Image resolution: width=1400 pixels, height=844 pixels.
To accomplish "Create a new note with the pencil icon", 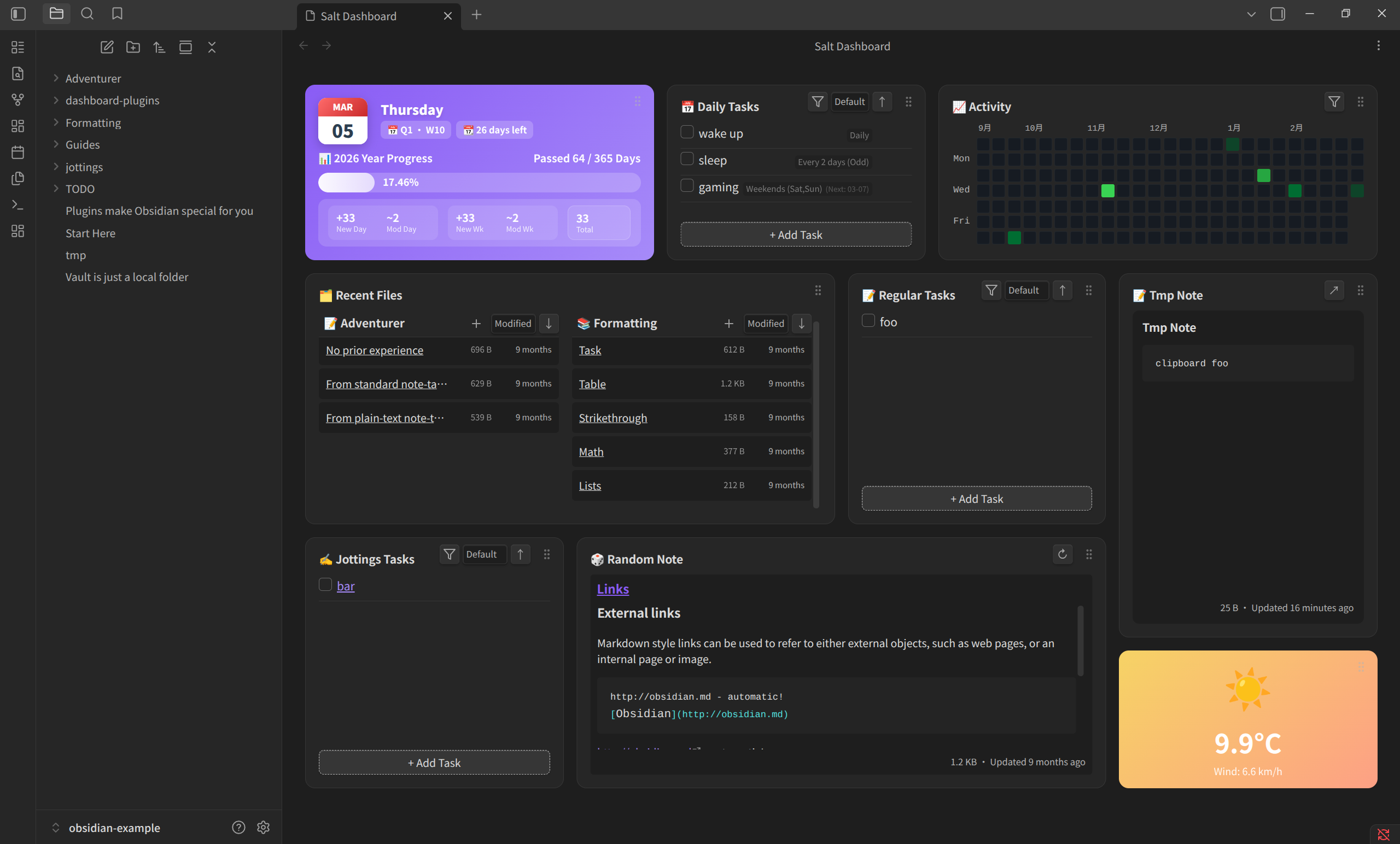I will [x=107, y=48].
